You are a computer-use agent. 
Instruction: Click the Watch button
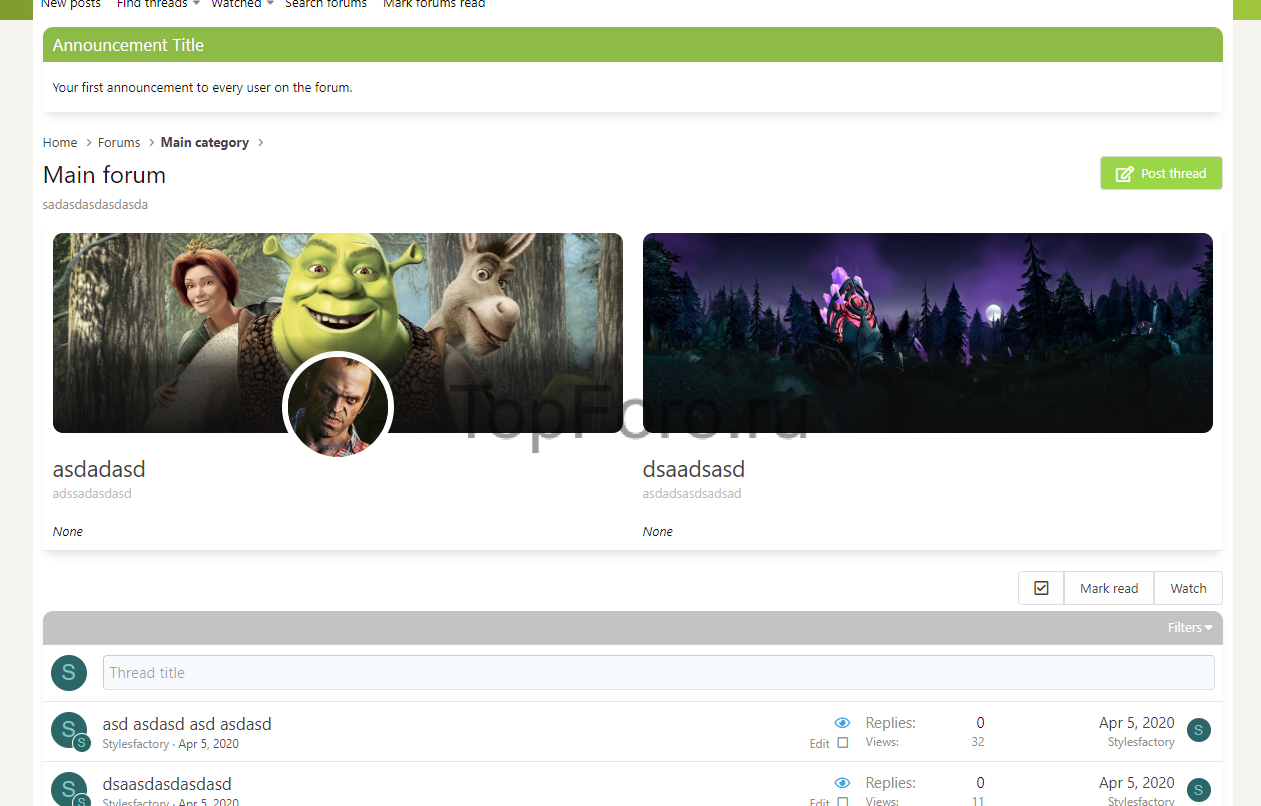(x=1188, y=588)
